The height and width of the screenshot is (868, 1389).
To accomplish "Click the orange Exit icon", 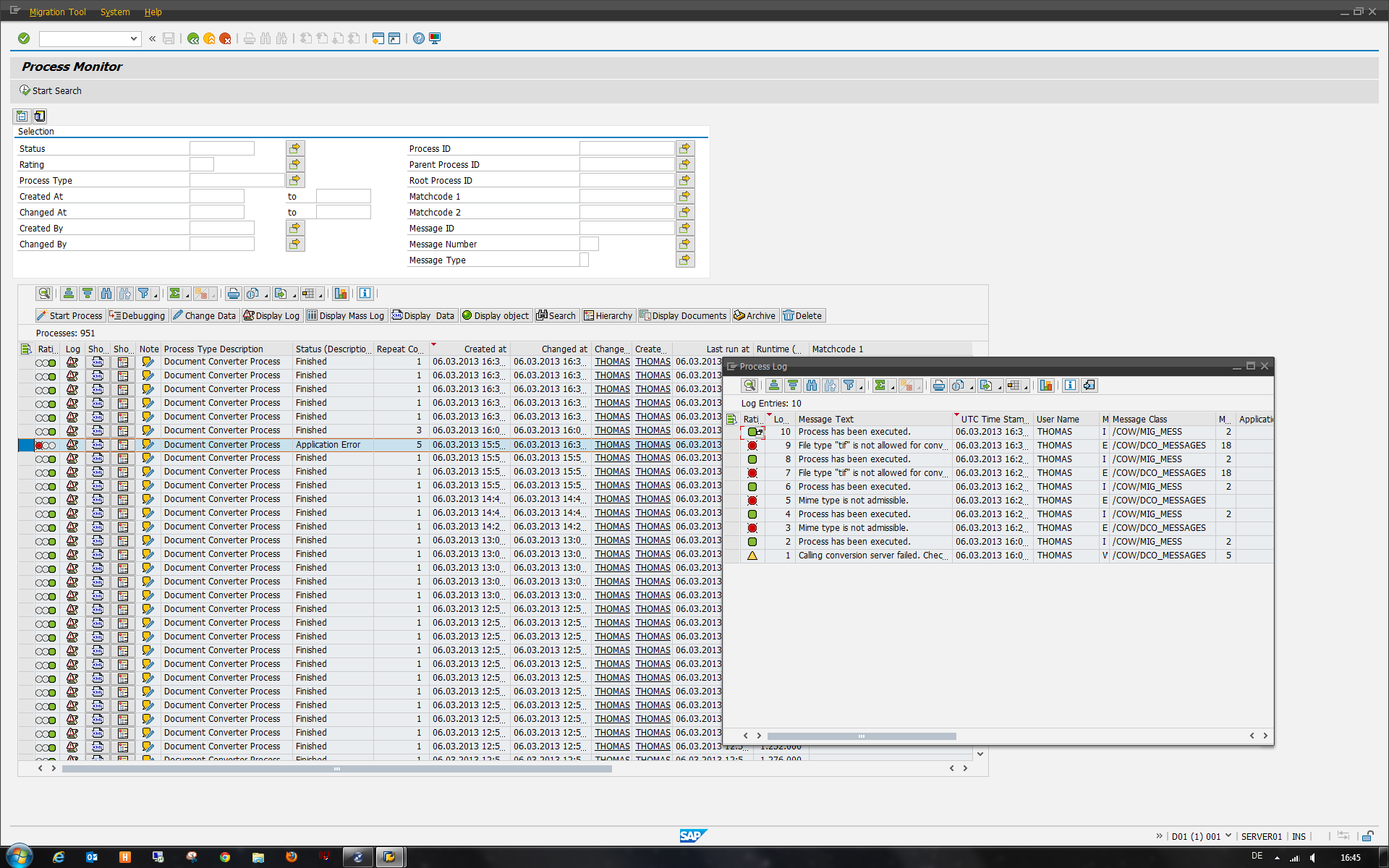I will click(209, 38).
